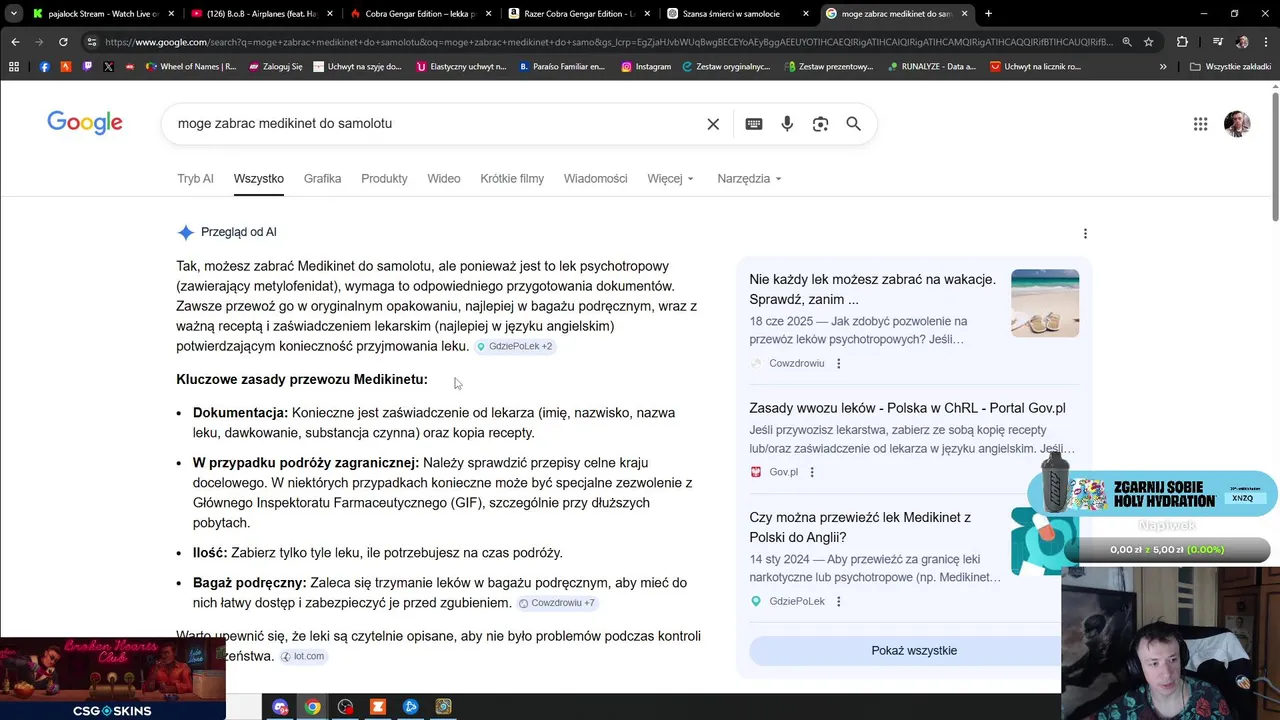Image resolution: width=1280 pixels, height=720 pixels.
Task: Close the Cobra Gengar Edition lekka tab
Action: point(488,14)
